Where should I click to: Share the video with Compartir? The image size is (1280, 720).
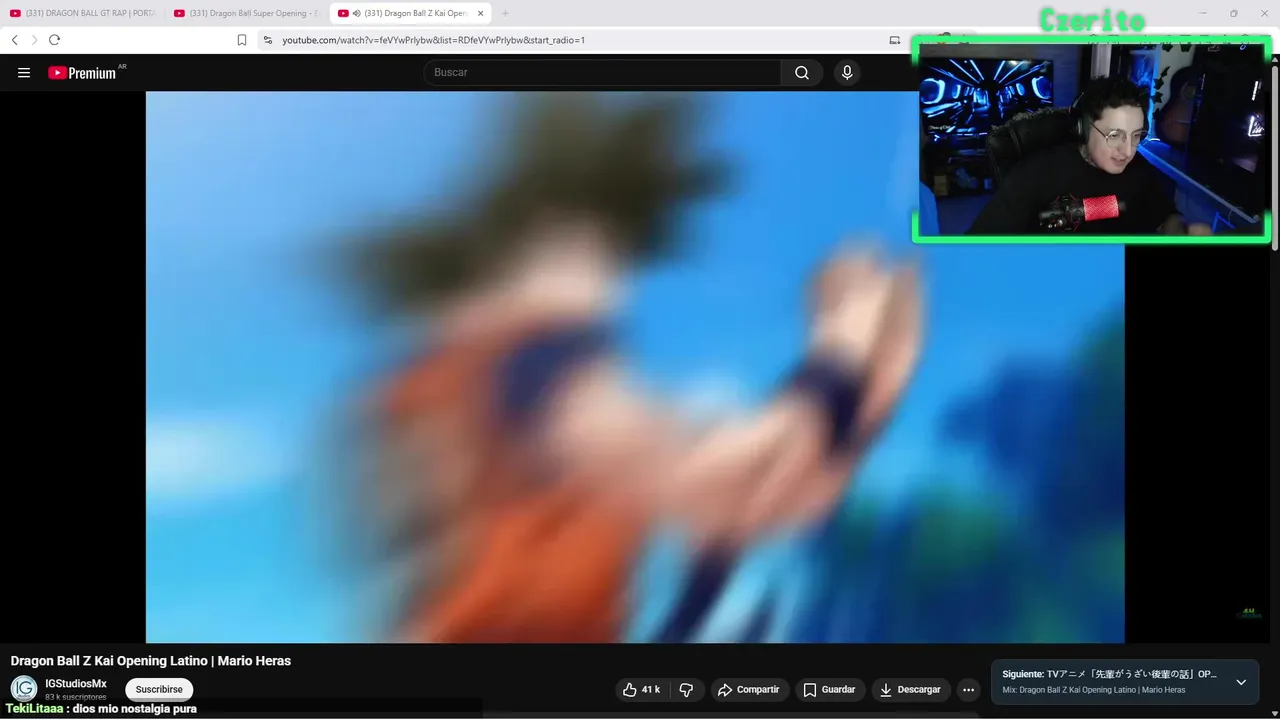point(750,690)
